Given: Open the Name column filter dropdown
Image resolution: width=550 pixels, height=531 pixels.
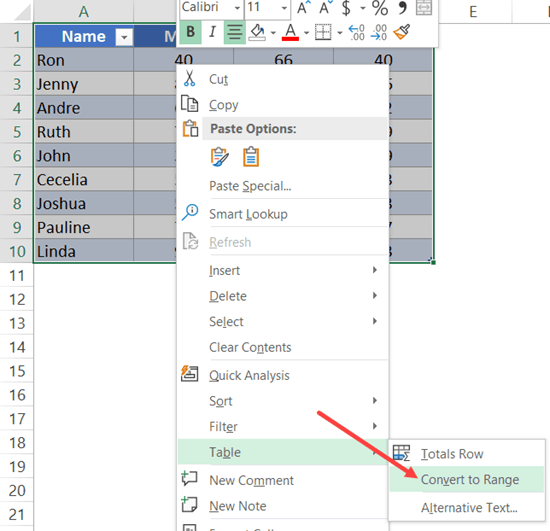Looking at the screenshot, I should (124, 37).
